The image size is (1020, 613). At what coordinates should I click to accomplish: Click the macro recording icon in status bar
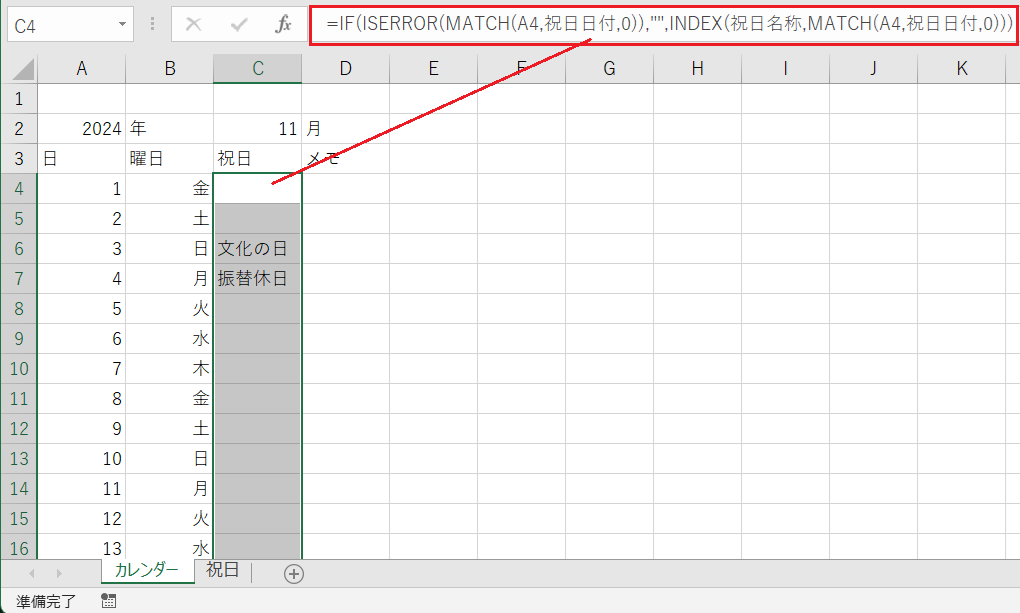(109, 601)
